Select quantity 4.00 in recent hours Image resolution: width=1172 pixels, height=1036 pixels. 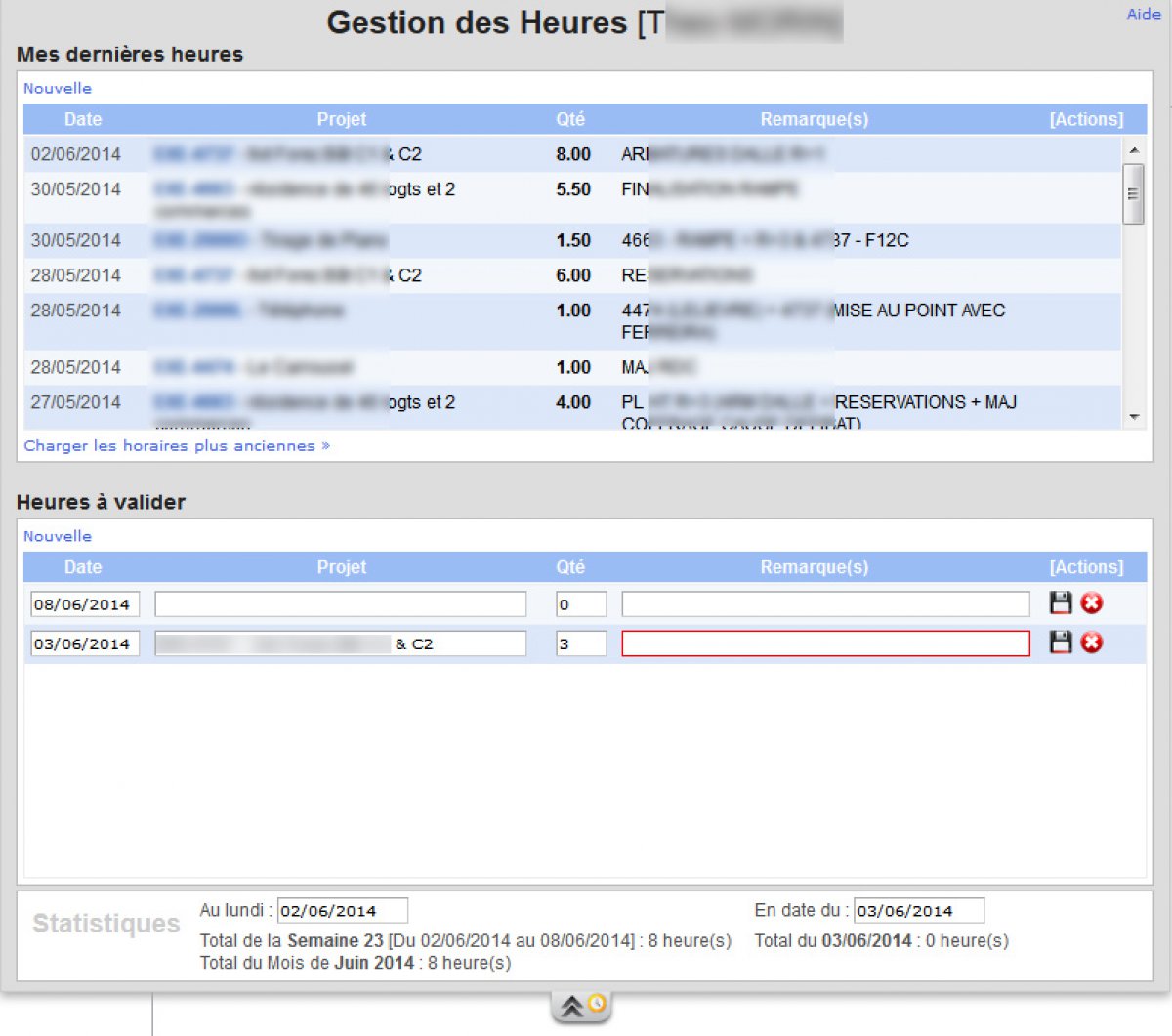click(573, 402)
